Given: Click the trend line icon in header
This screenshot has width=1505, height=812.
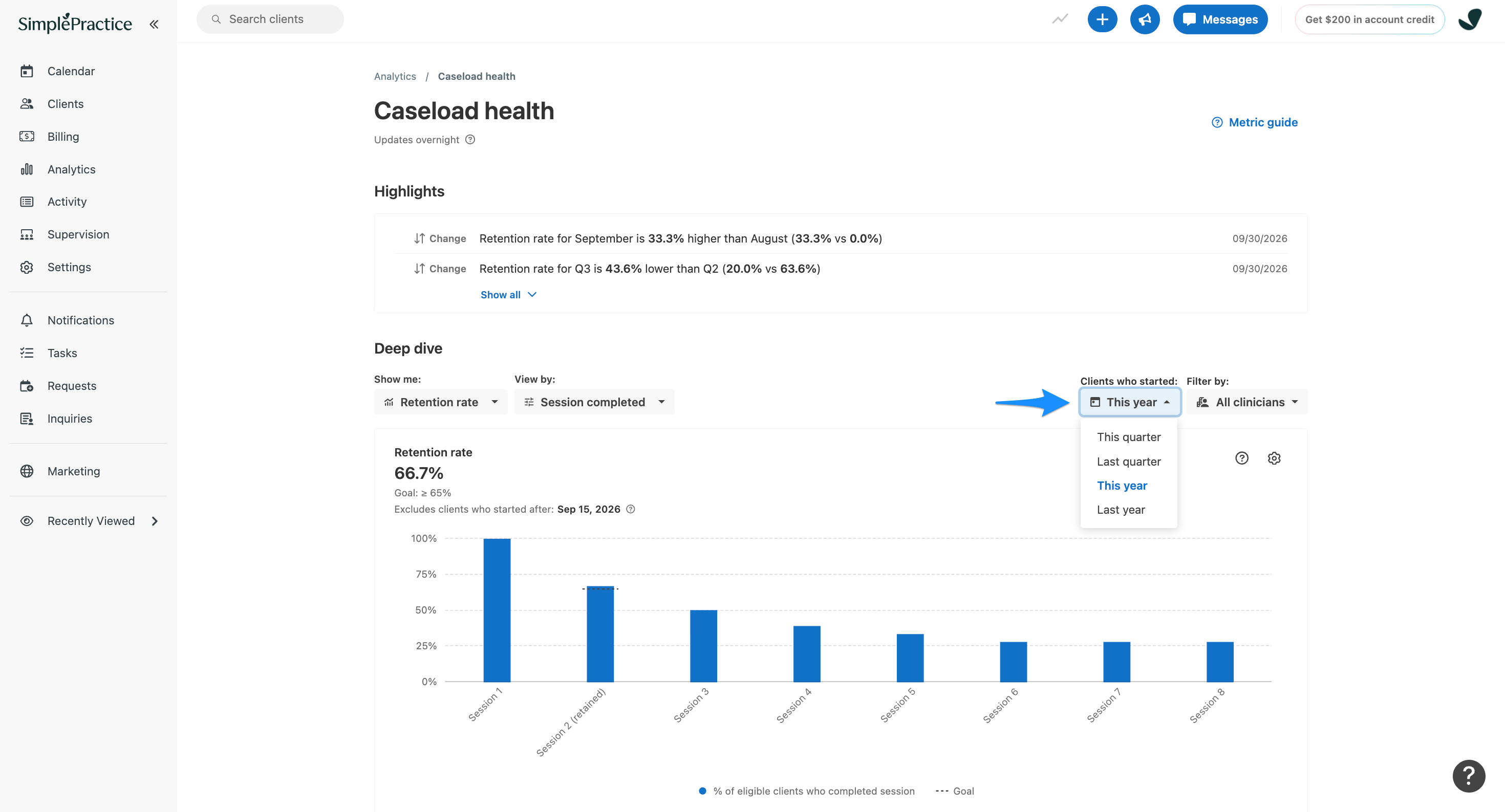Looking at the screenshot, I should click(1060, 19).
